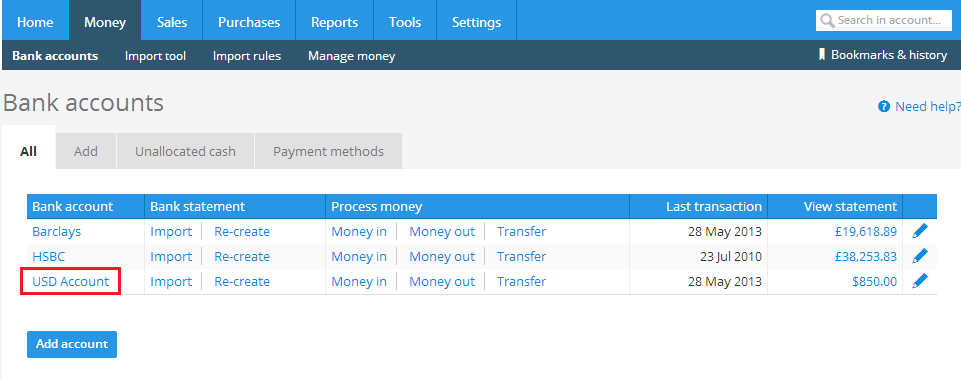
Task: Open the Barclays bank account
Action: (x=56, y=231)
